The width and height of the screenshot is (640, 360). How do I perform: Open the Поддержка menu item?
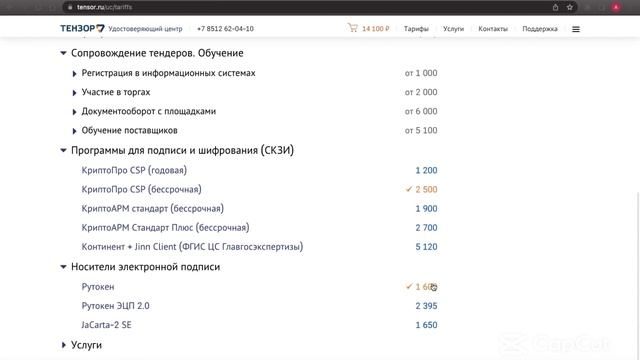(540, 29)
